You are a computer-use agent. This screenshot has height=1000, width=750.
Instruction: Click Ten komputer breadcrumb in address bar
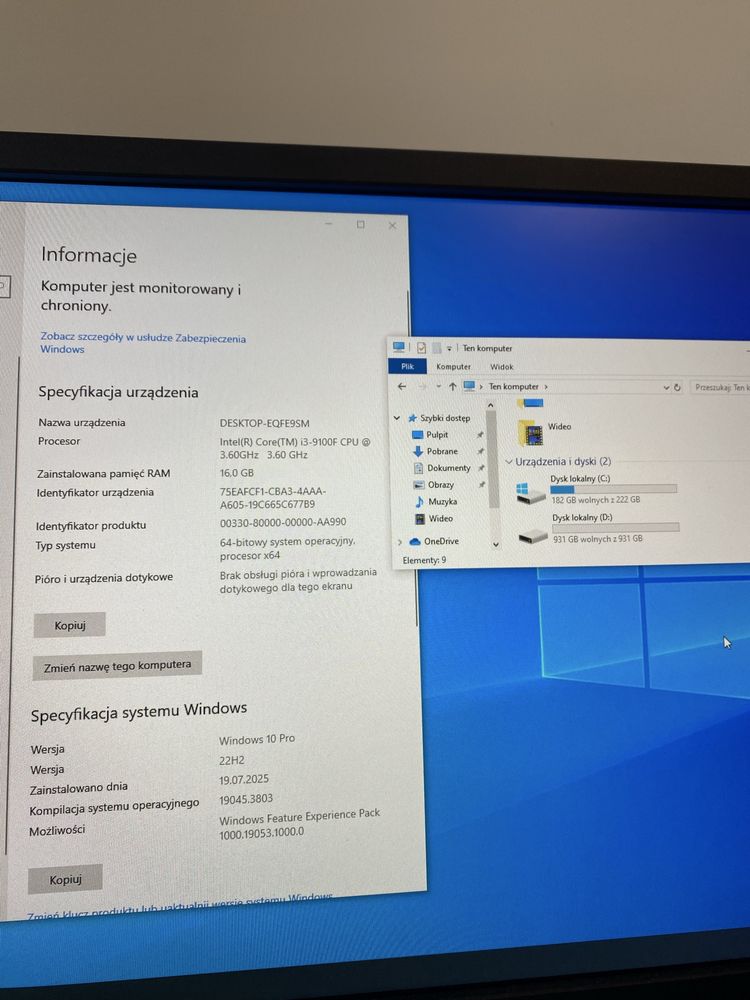(x=513, y=386)
